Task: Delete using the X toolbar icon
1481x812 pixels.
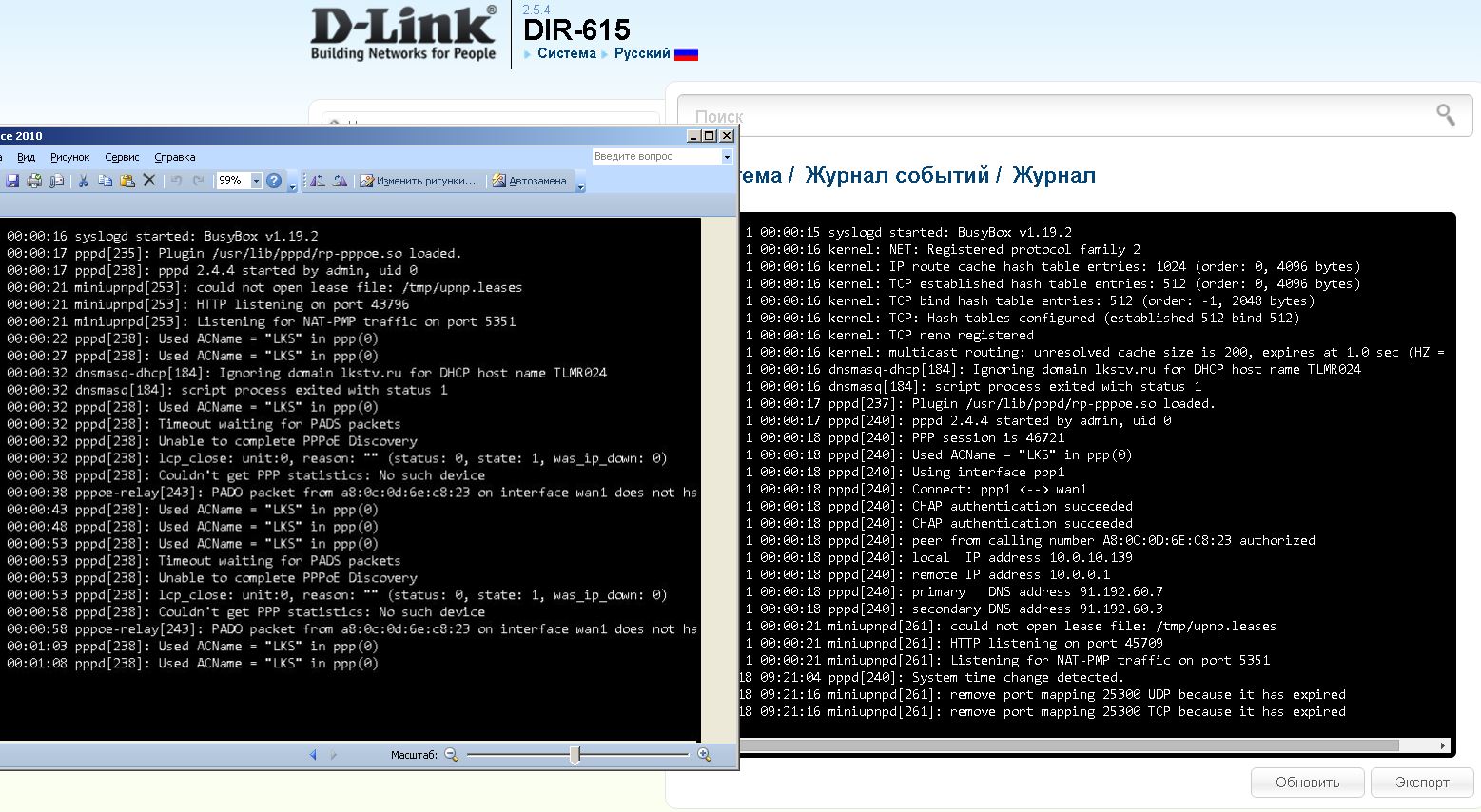Action: (x=149, y=181)
